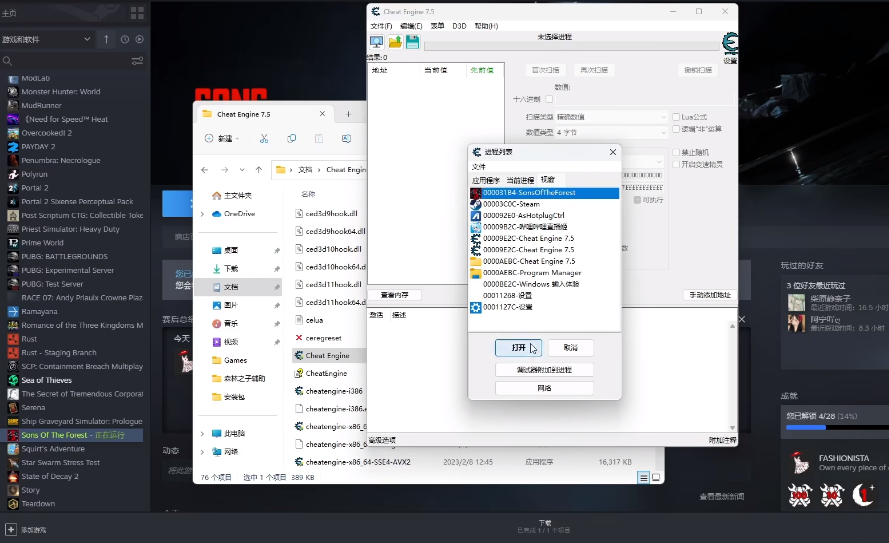Expand the 此电脑 tree node
This screenshot has width=889, height=543.
click(x=202, y=434)
